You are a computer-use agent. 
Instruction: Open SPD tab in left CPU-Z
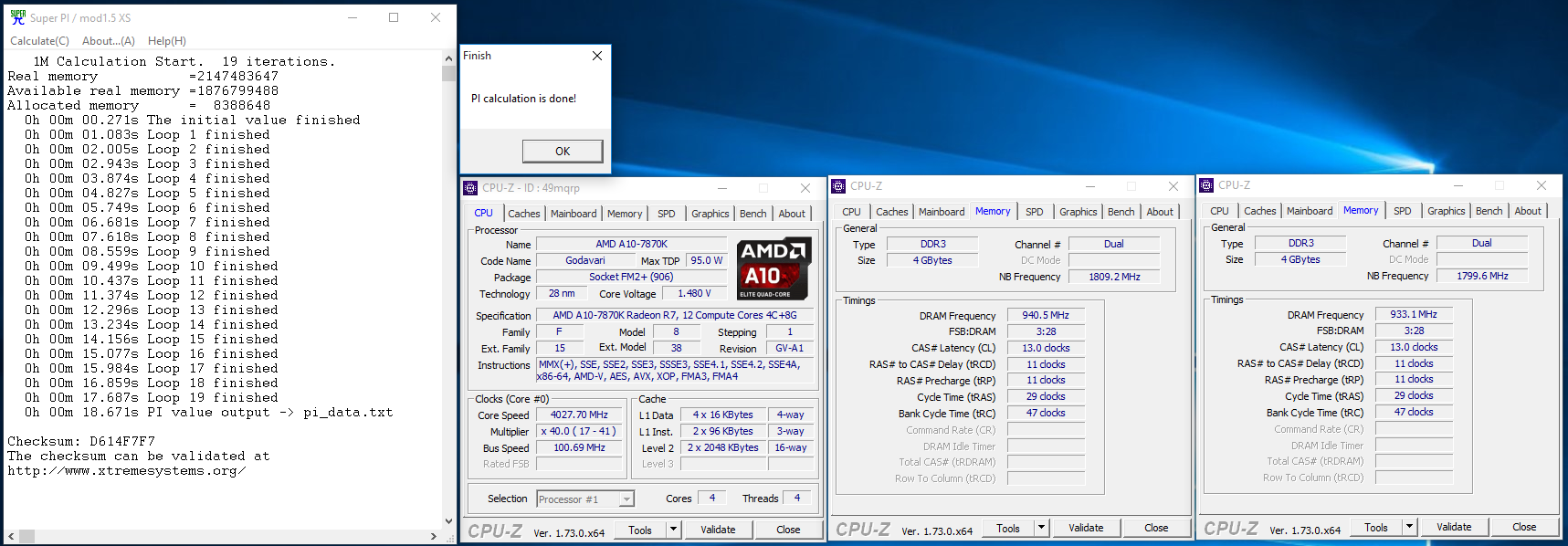[x=667, y=214]
